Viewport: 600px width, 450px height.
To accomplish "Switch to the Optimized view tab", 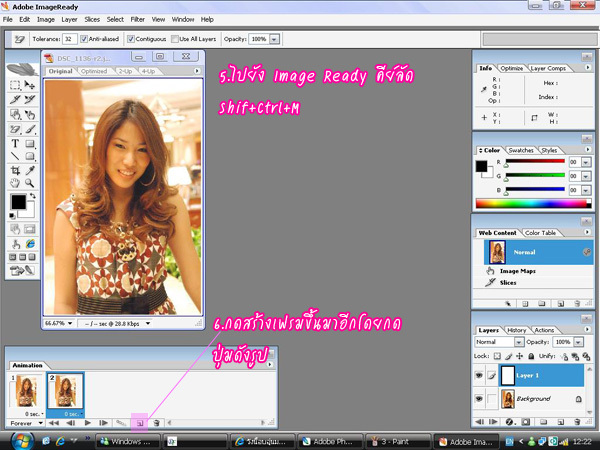I will pyautogui.click(x=94, y=71).
